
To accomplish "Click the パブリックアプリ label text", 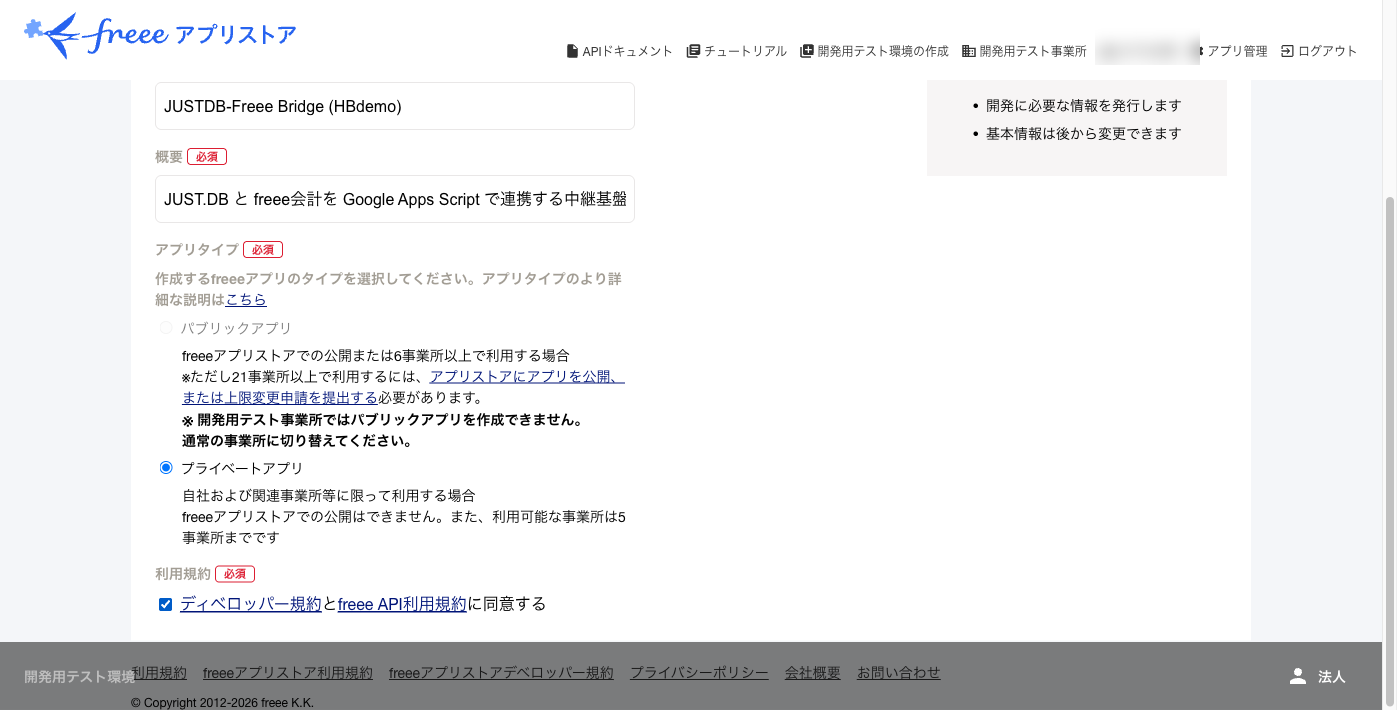I will click(x=237, y=328).
